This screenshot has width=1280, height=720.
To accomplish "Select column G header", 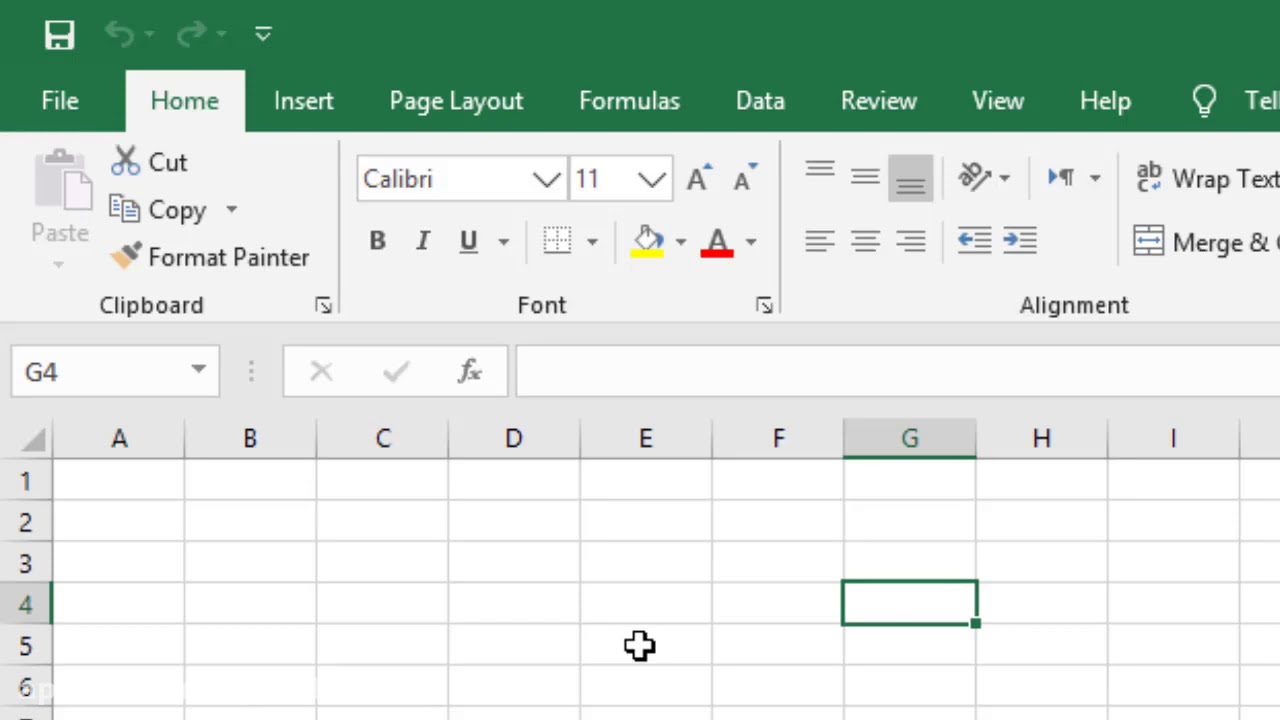I will pyautogui.click(x=910, y=439).
